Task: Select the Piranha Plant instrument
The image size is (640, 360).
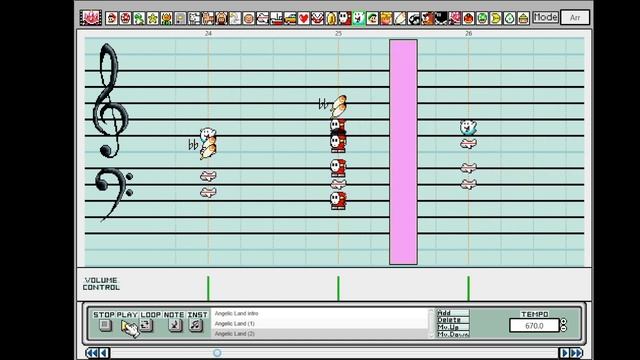Action: tap(318, 18)
